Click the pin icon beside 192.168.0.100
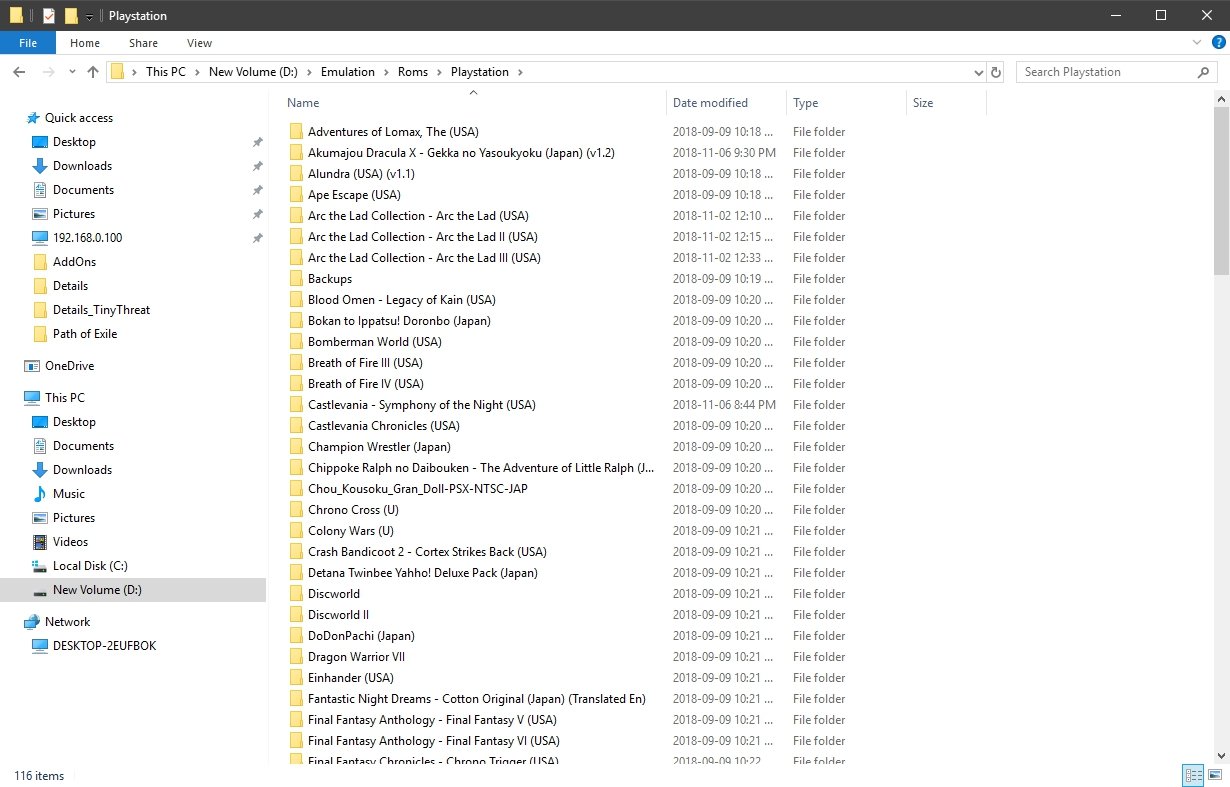The image size is (1230, 787). [257, 238]
